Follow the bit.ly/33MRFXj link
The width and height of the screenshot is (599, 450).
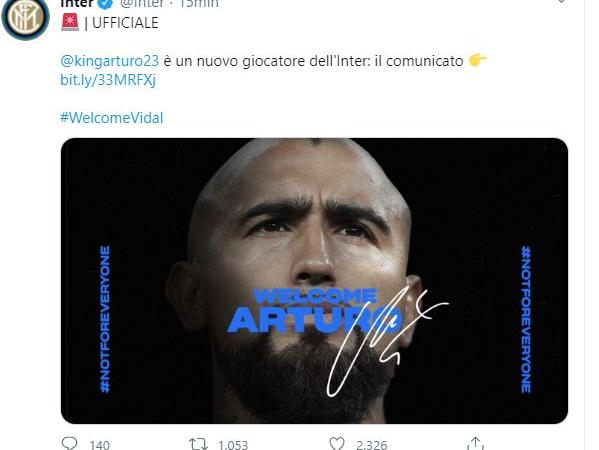[108, 80]
